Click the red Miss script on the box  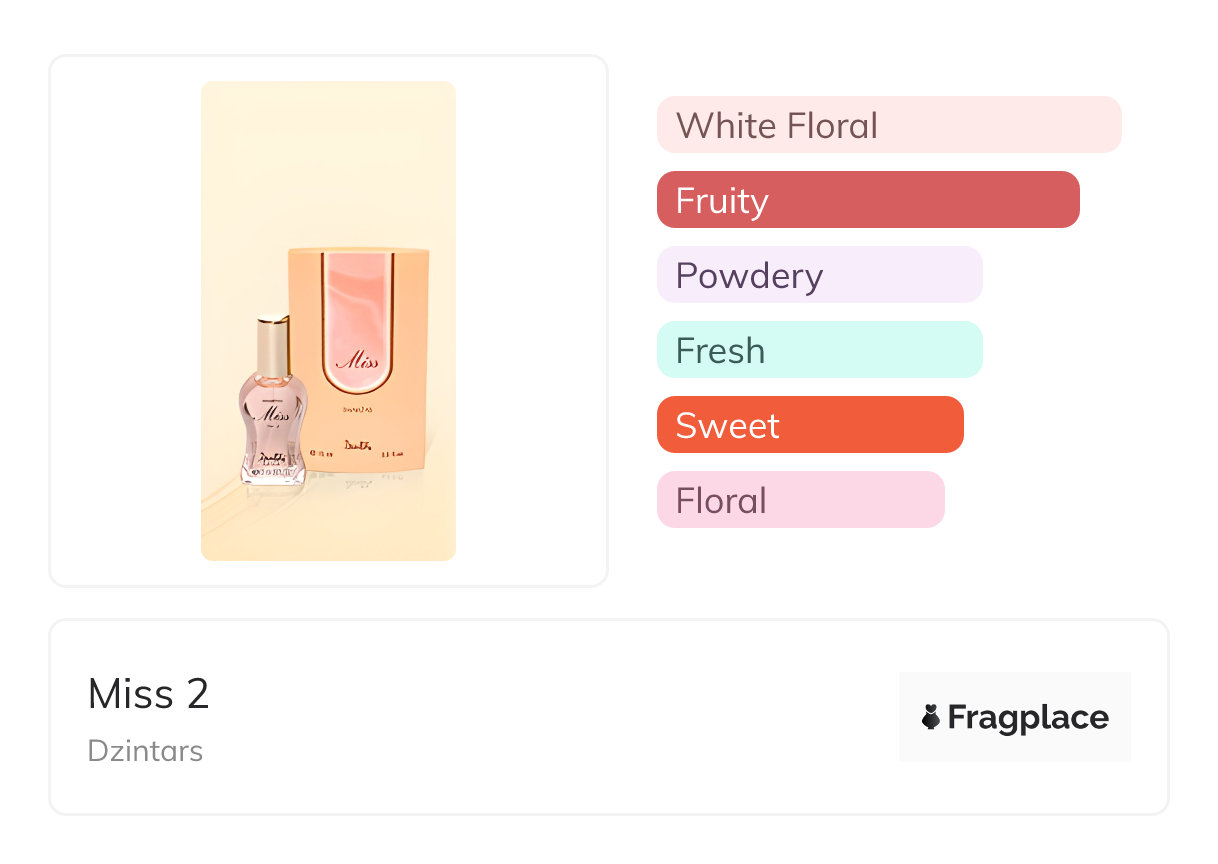[357, 361]
